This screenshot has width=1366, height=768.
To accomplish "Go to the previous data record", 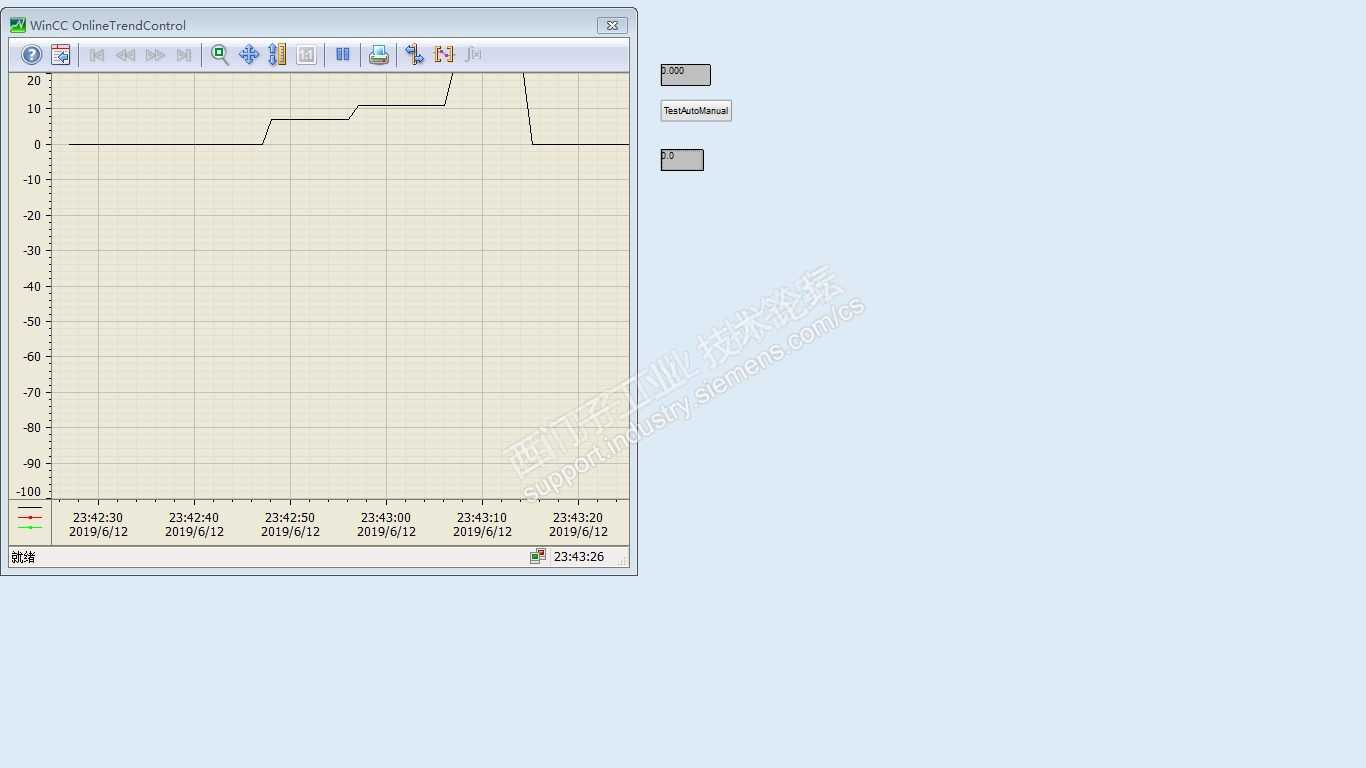I will point(125,55).
